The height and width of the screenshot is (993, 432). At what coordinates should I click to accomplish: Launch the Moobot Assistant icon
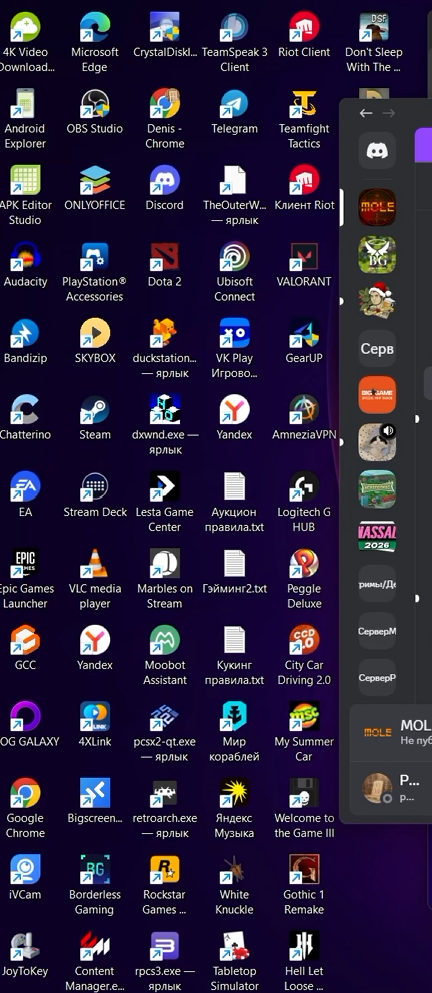[x=165, y=641]
